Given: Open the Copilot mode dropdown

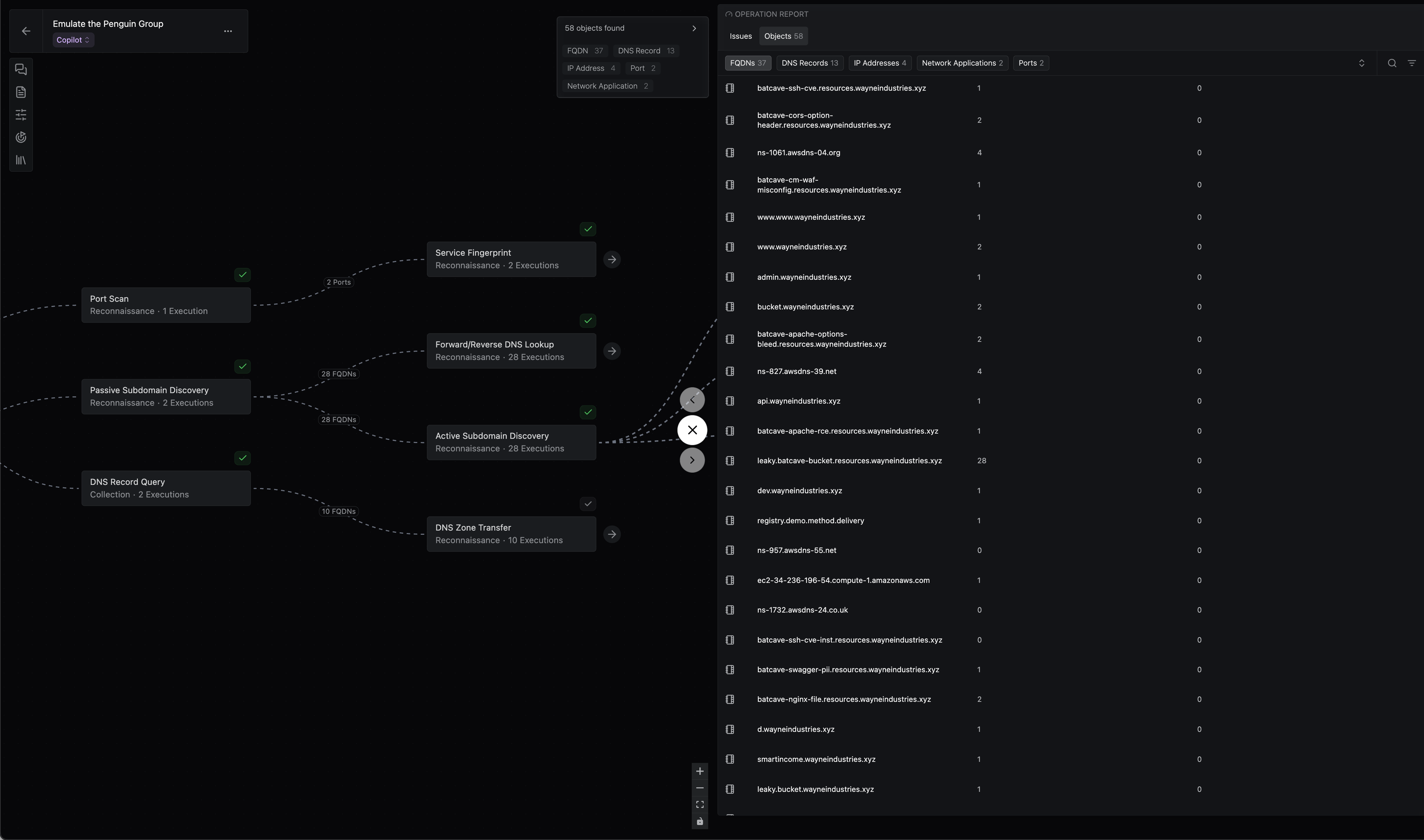Looking at the screenshot, I should (73, 40).
